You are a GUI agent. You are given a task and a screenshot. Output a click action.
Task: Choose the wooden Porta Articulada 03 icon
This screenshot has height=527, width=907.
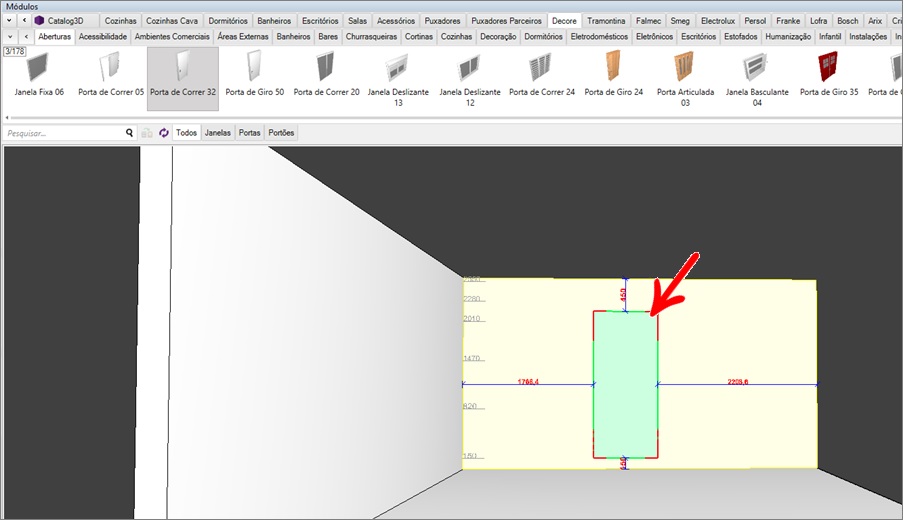coord(685,68)
